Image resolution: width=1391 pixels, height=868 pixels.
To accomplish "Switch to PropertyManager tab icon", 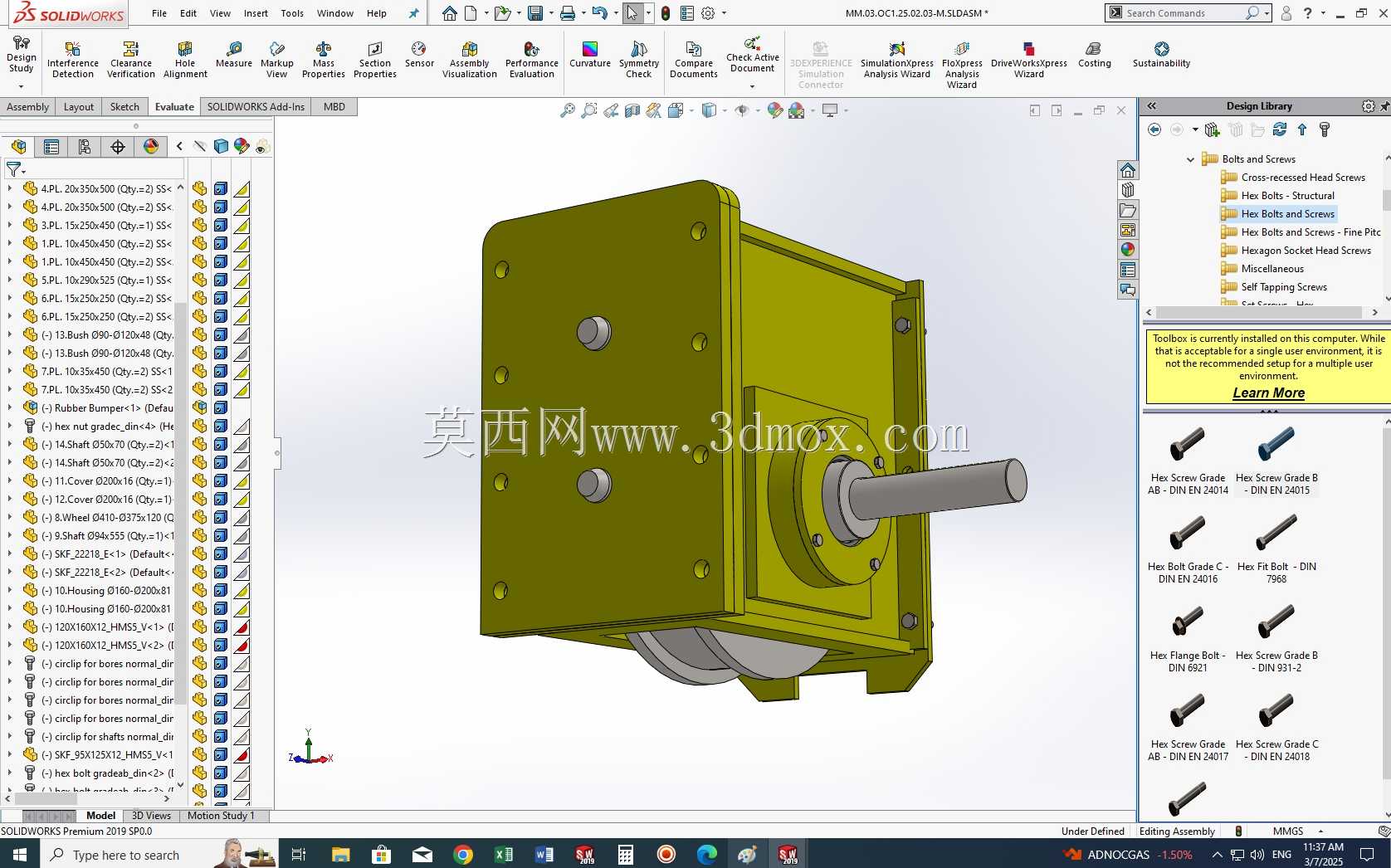I will 51,147.
